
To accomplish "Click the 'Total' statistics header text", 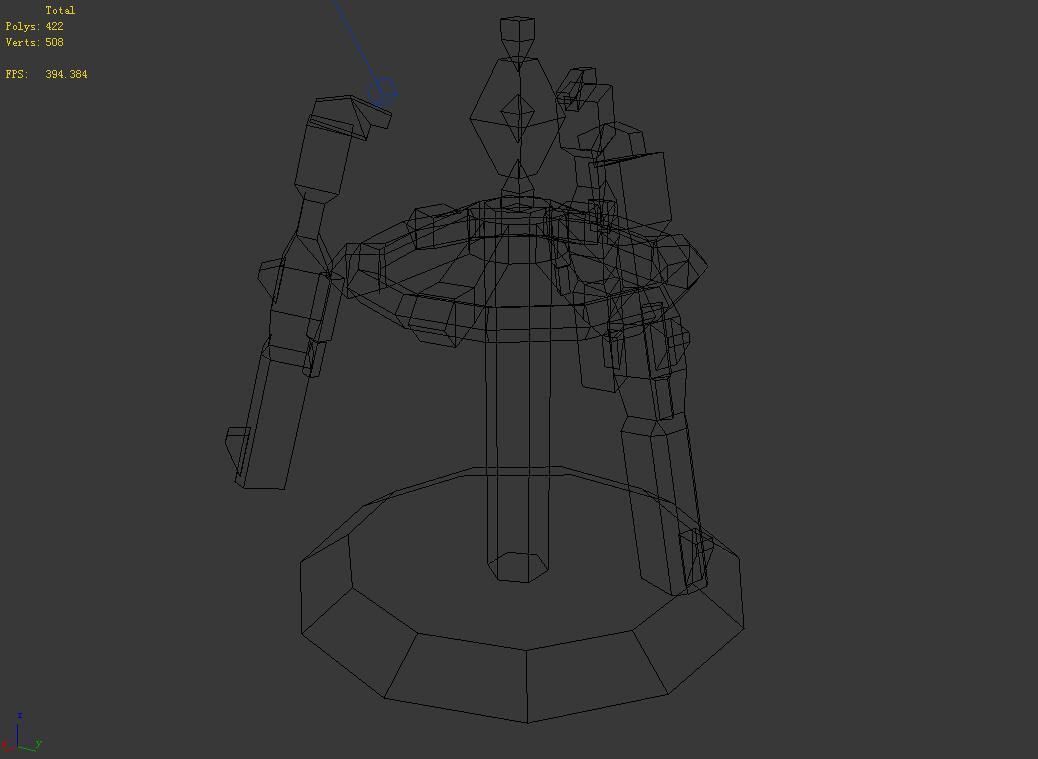I will click(60, 11).
